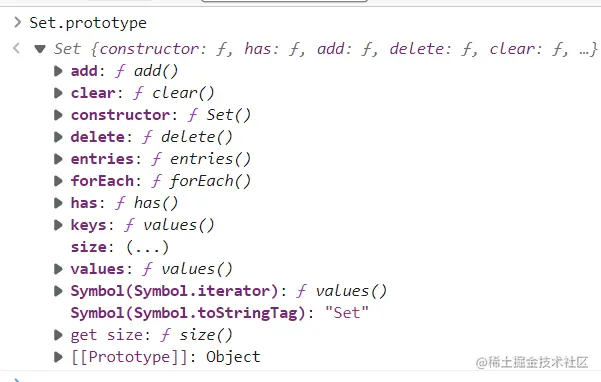Expand the keys property arrow
The image size is (601, 382).
pyautogui.click(x=58, y=225)
